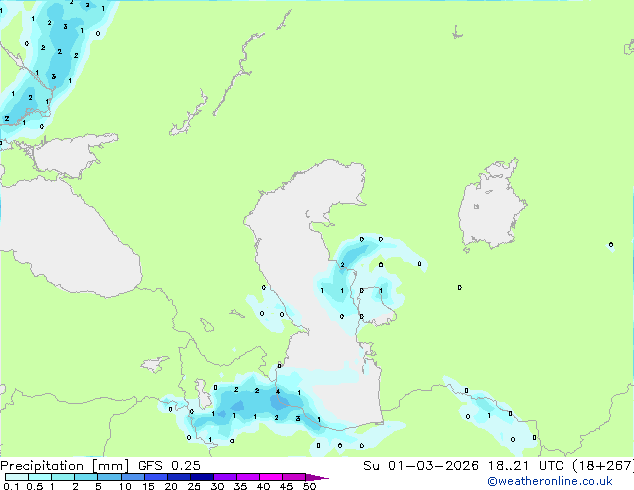The width and height of the screenshot is (634, 490).
Task: Pick the 10–15 mm legend color swatch
Action: coord(132,477)
